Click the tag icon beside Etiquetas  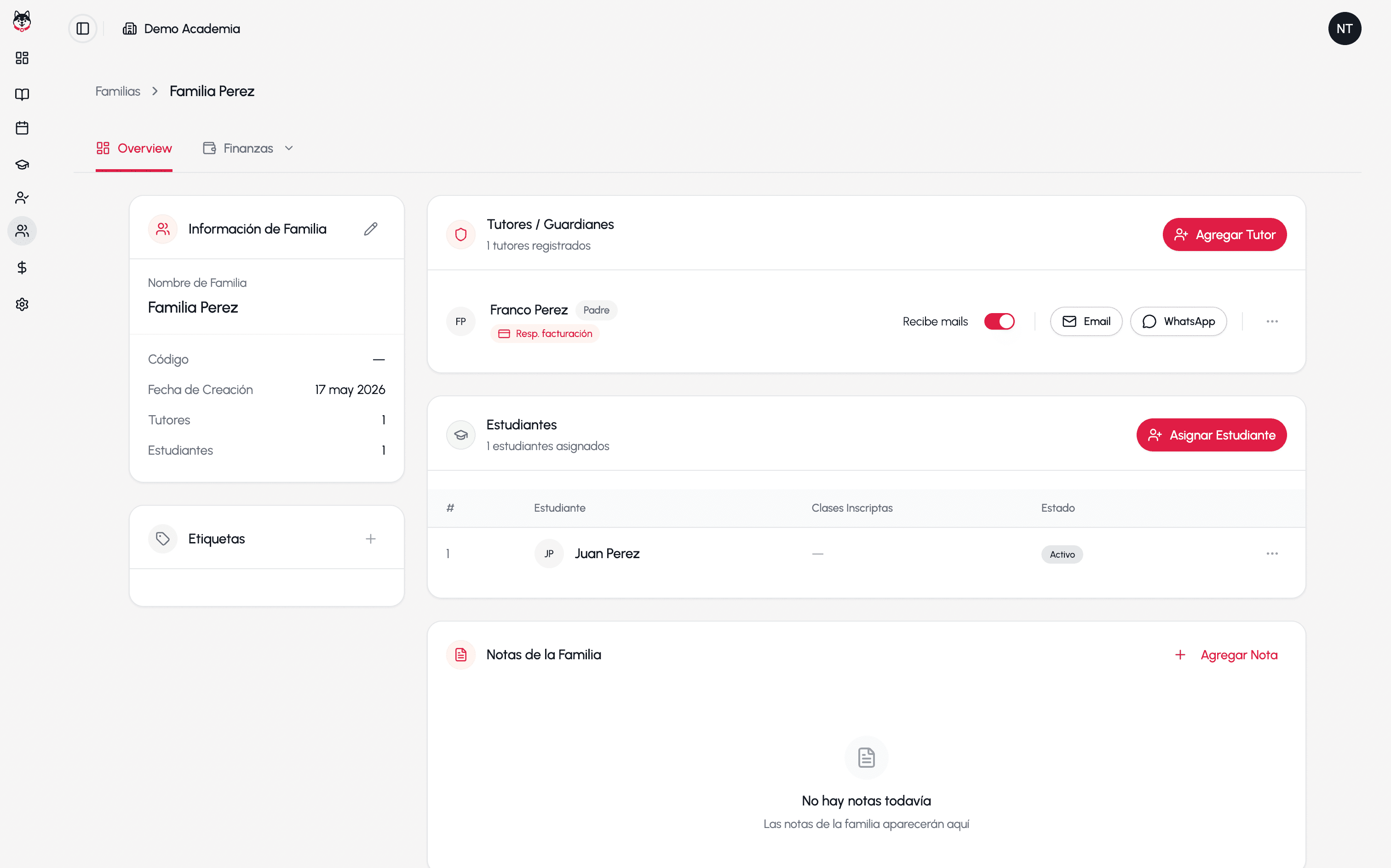162,539
